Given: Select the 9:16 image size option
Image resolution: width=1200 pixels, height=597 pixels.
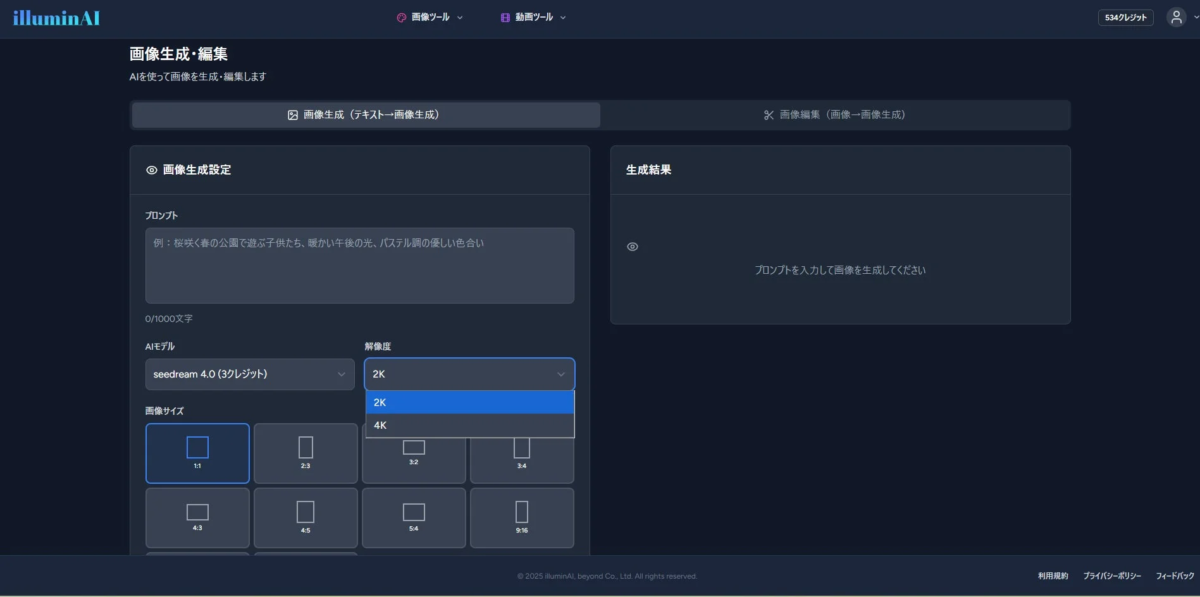Looking at the screenshot, I should 522,517.
